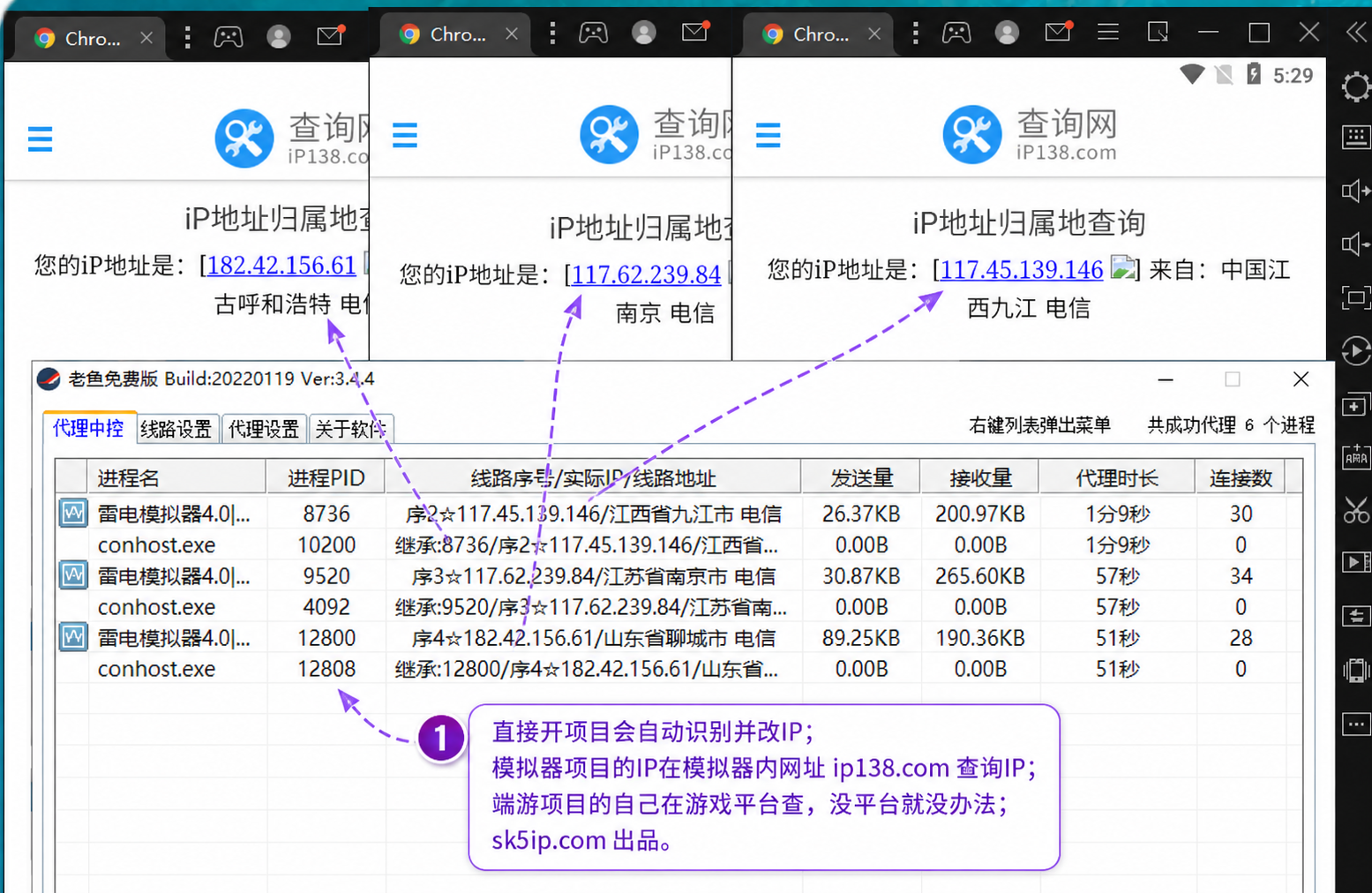The width and height of the screenshot is (1372, 893).
Task: Open the more options icon in the sidebar
Action: (1355, 724)
